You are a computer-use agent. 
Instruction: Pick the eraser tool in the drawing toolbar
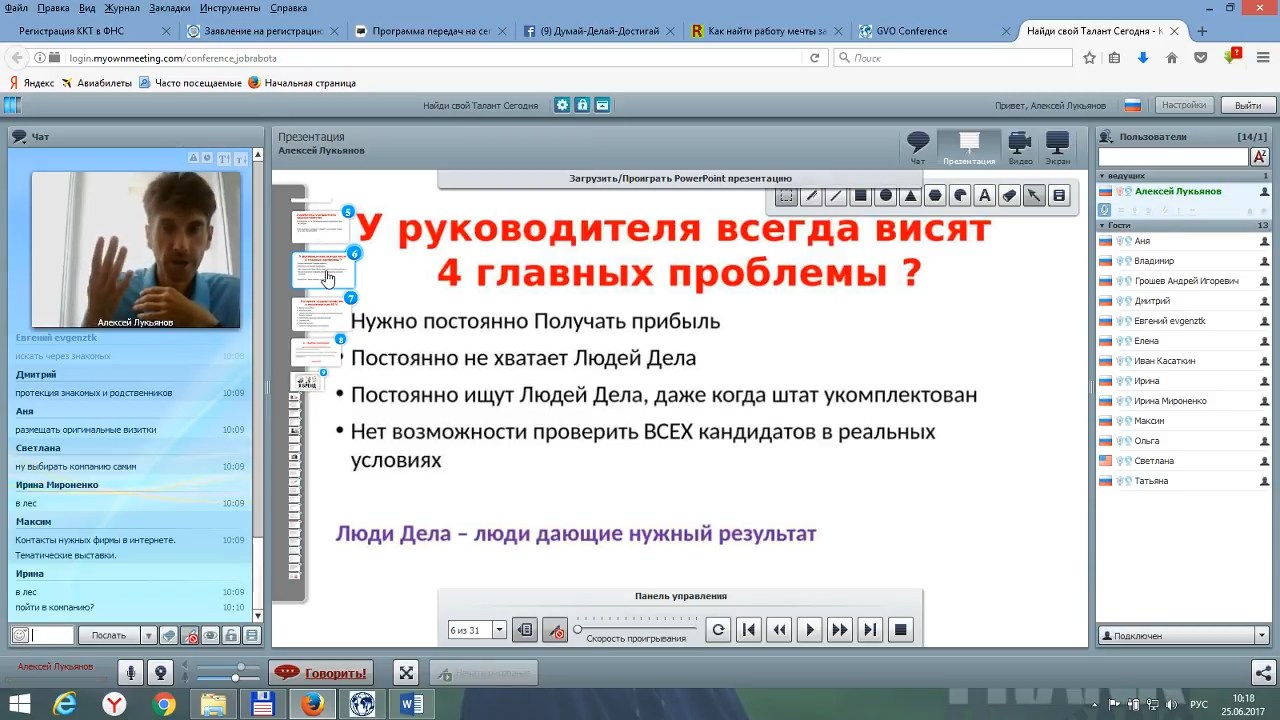click(1009, 196)
